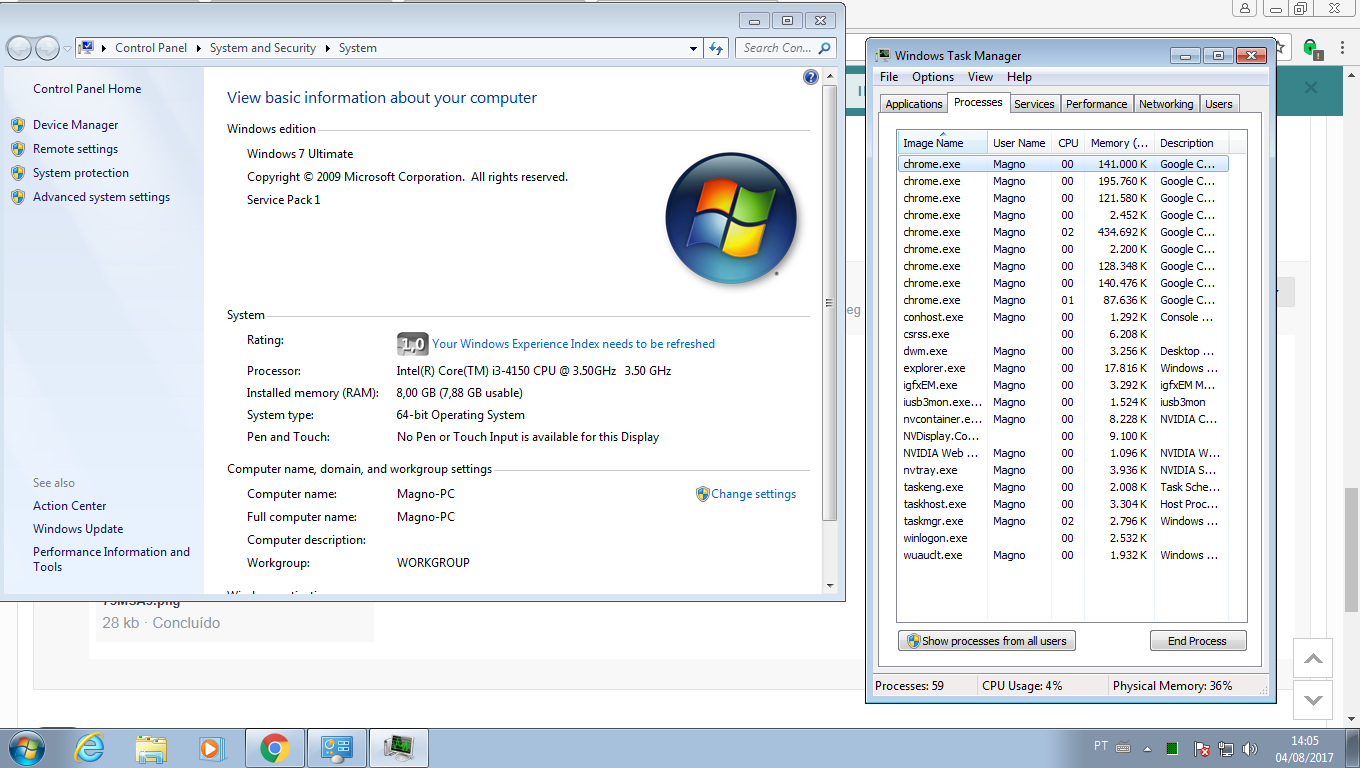Open the File menu in Task Manager

point(889,77)
